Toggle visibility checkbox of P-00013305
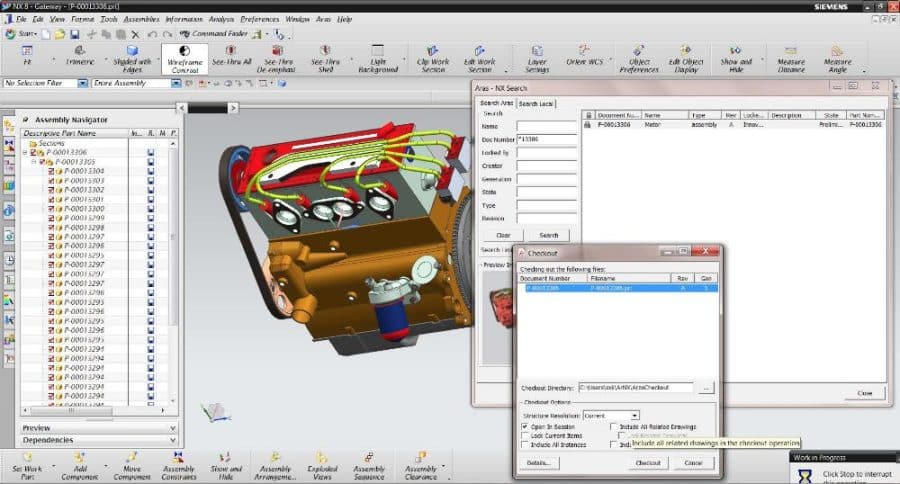The image size is (900, 484). point(42,162)
